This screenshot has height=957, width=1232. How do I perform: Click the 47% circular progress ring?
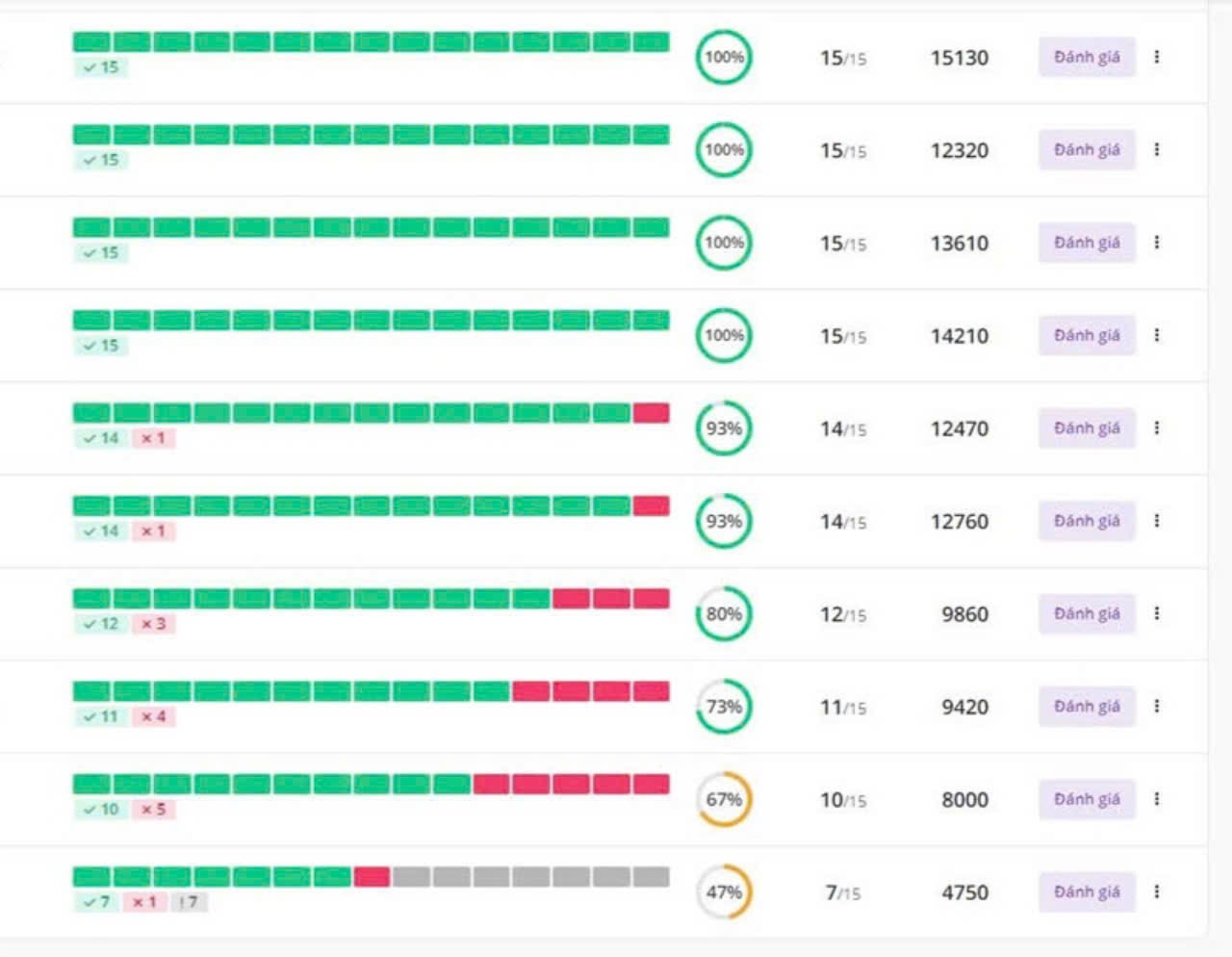point(723,892)
